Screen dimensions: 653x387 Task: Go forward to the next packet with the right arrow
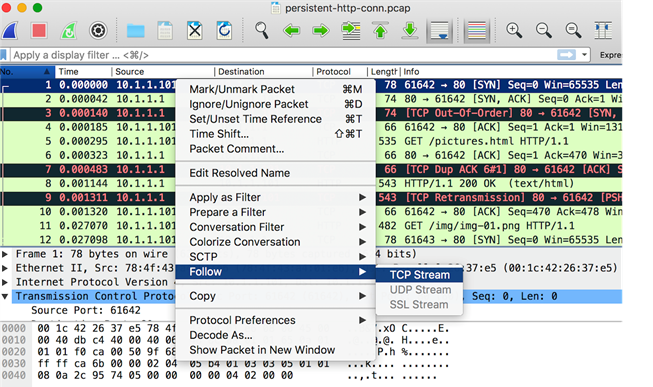click(x=321, y=30)
